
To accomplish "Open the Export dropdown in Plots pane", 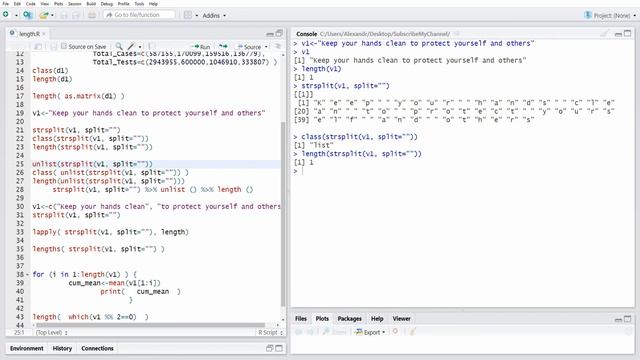I will coord(370,332).
